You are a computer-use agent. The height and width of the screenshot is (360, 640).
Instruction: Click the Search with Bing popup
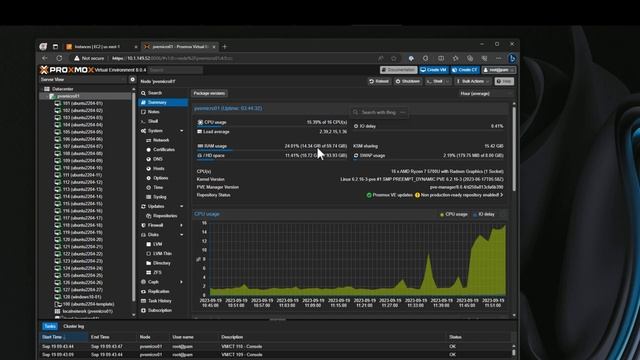click(379, 112)
